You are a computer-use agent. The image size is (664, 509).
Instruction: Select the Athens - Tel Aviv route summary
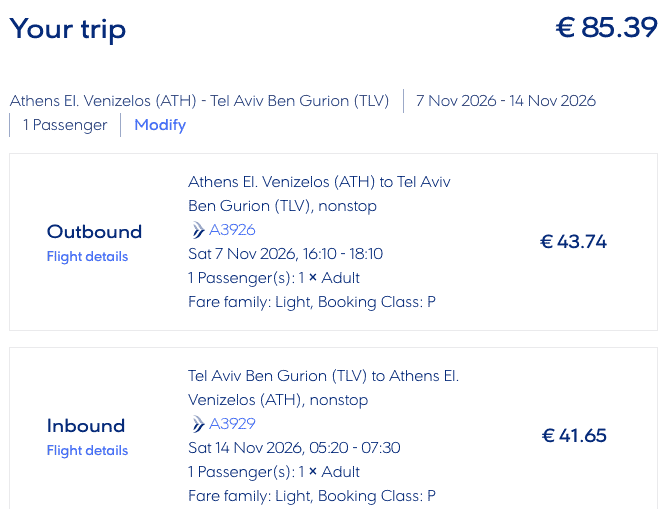[200, 101]
